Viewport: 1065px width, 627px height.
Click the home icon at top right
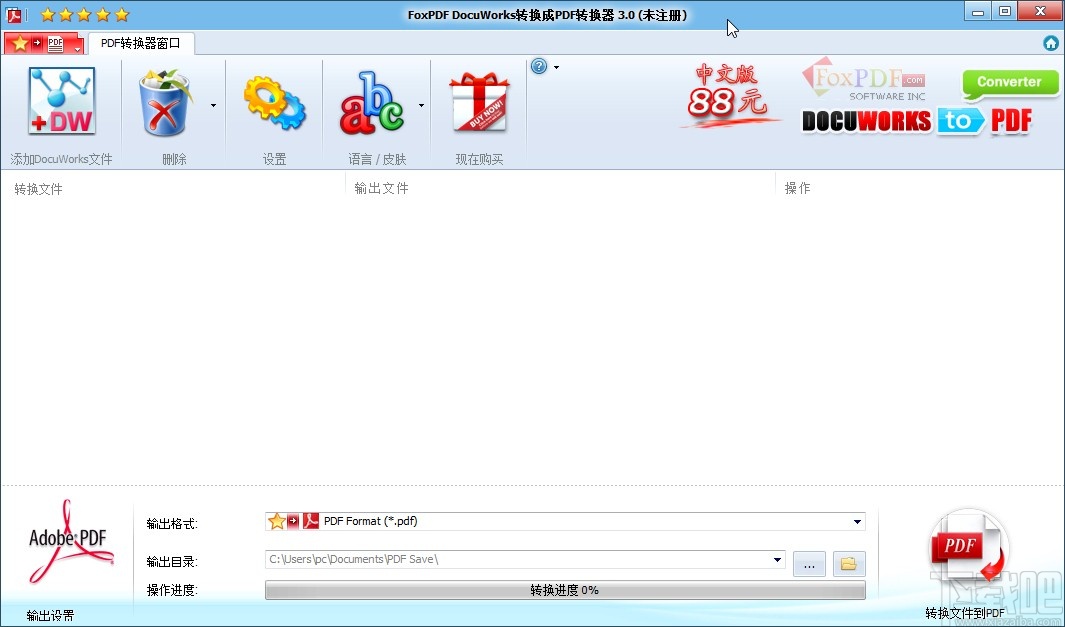tap(1050, 43)
